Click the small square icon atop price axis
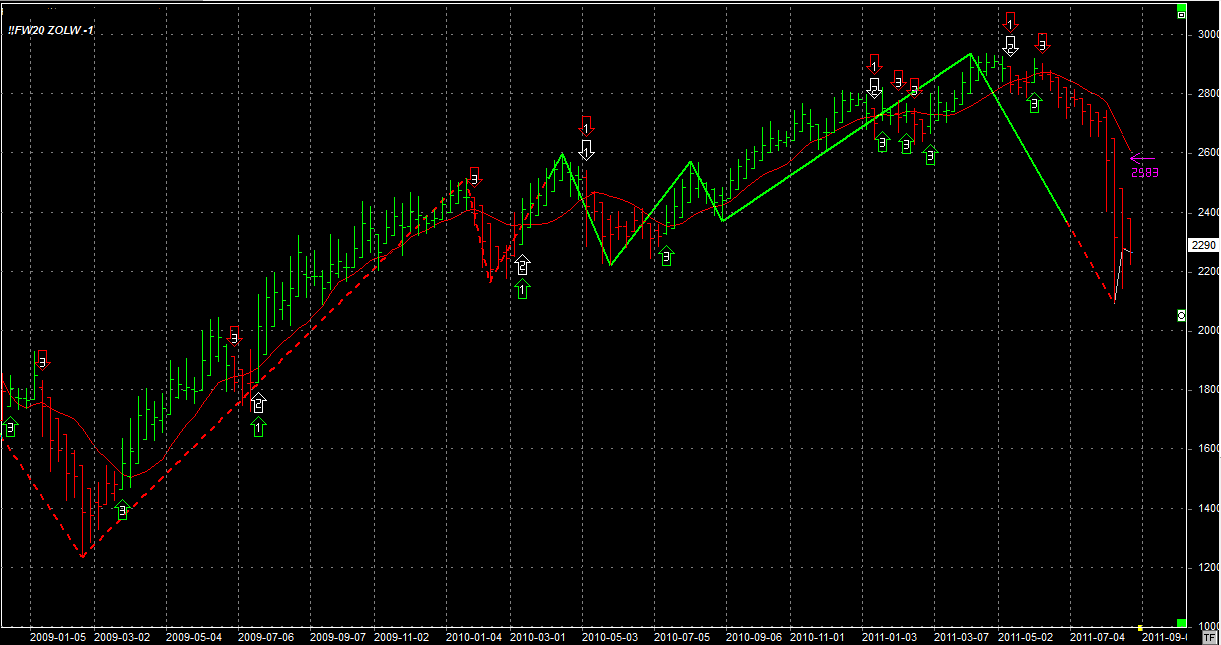The height and width of the screenshot is (645, 1221). 1181,14
